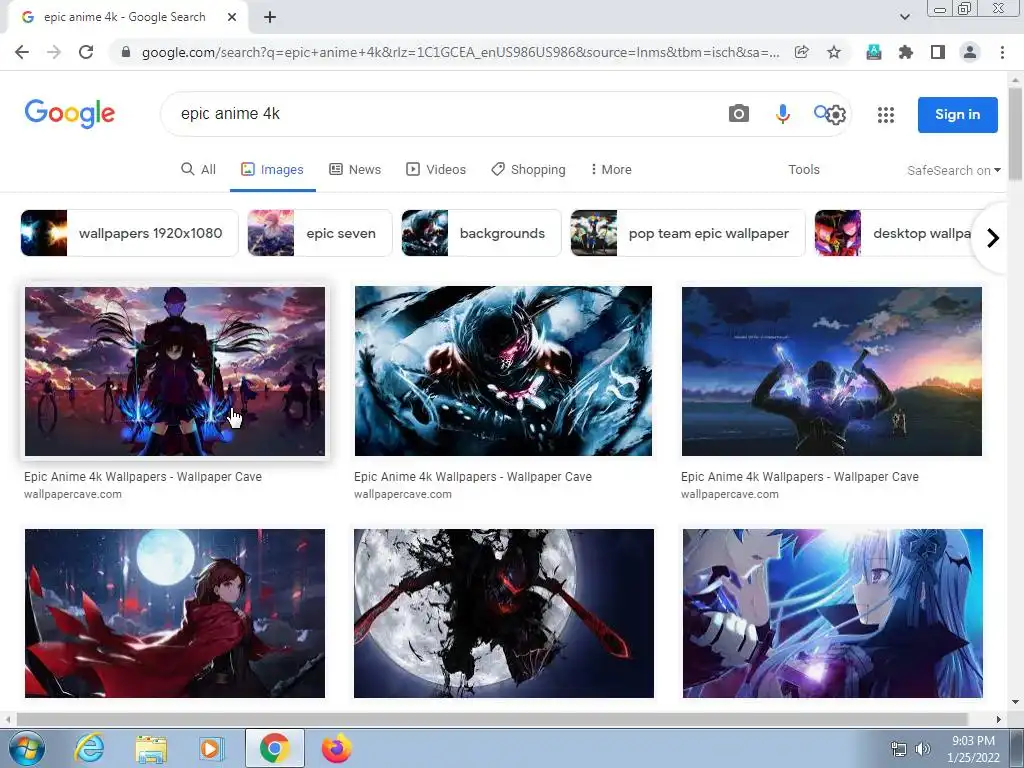The image size is (1024, 768).
Task: Open the twin swords night sky image
Action: pyautogui.click(x=831, y=371)
